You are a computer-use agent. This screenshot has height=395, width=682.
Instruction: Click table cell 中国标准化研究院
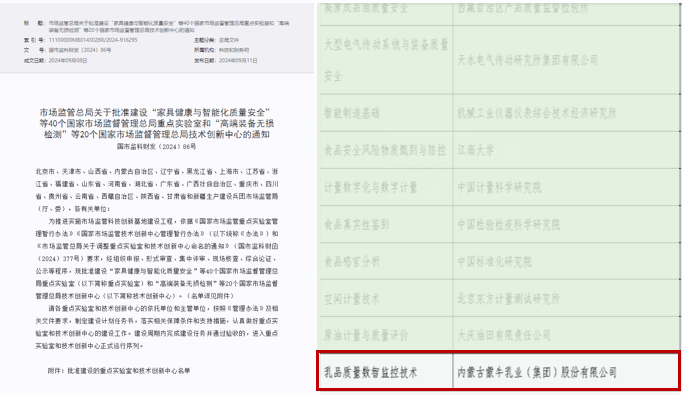point(566,261)
